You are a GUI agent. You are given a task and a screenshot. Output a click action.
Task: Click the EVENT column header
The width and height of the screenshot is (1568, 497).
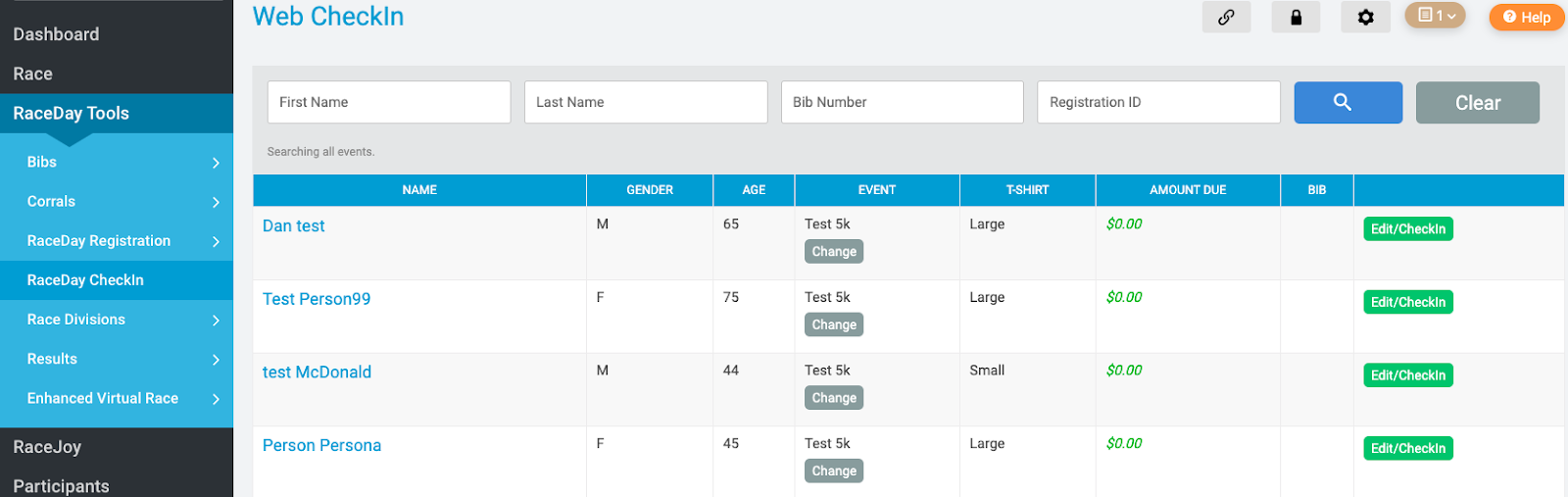[877, 190]
